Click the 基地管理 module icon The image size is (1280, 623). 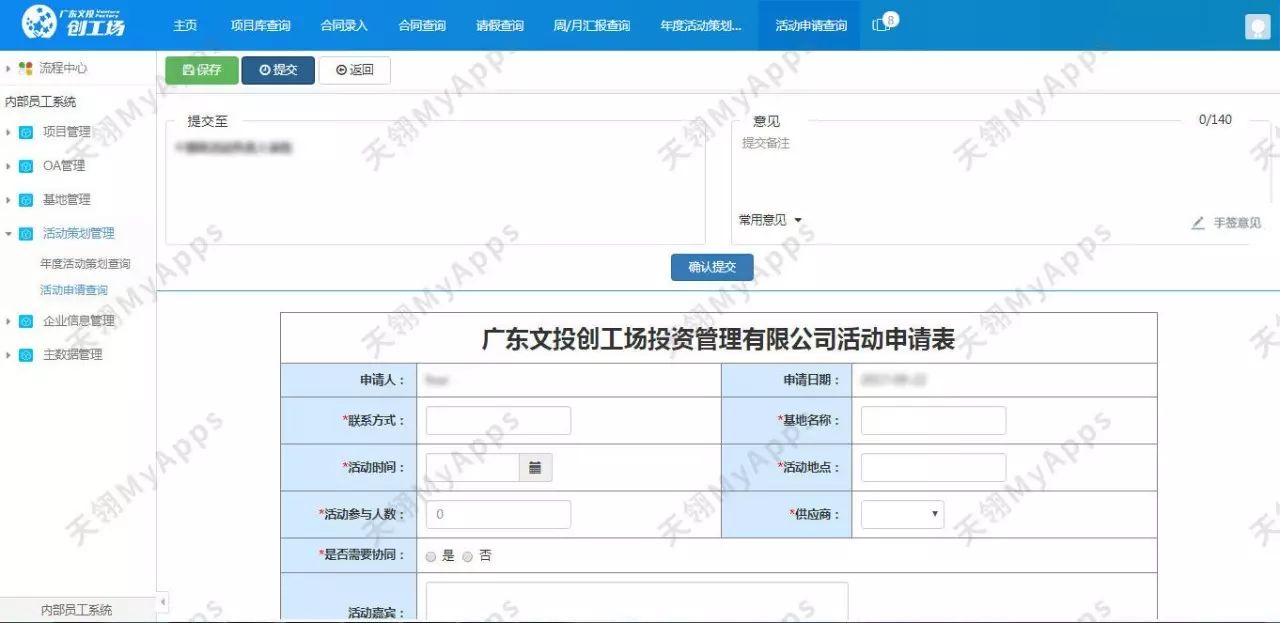[x=26, y=200]
